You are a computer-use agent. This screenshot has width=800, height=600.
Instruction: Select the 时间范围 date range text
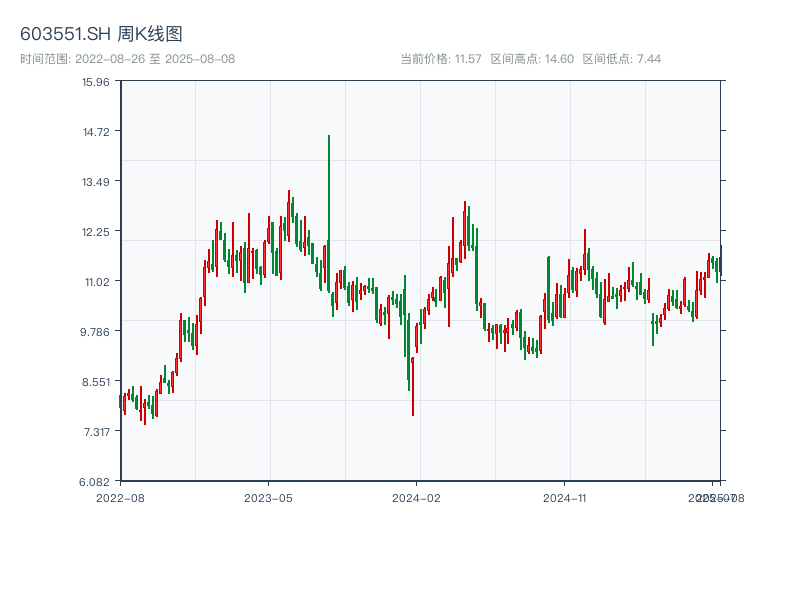pyautogui.click(x=127, y=59)
